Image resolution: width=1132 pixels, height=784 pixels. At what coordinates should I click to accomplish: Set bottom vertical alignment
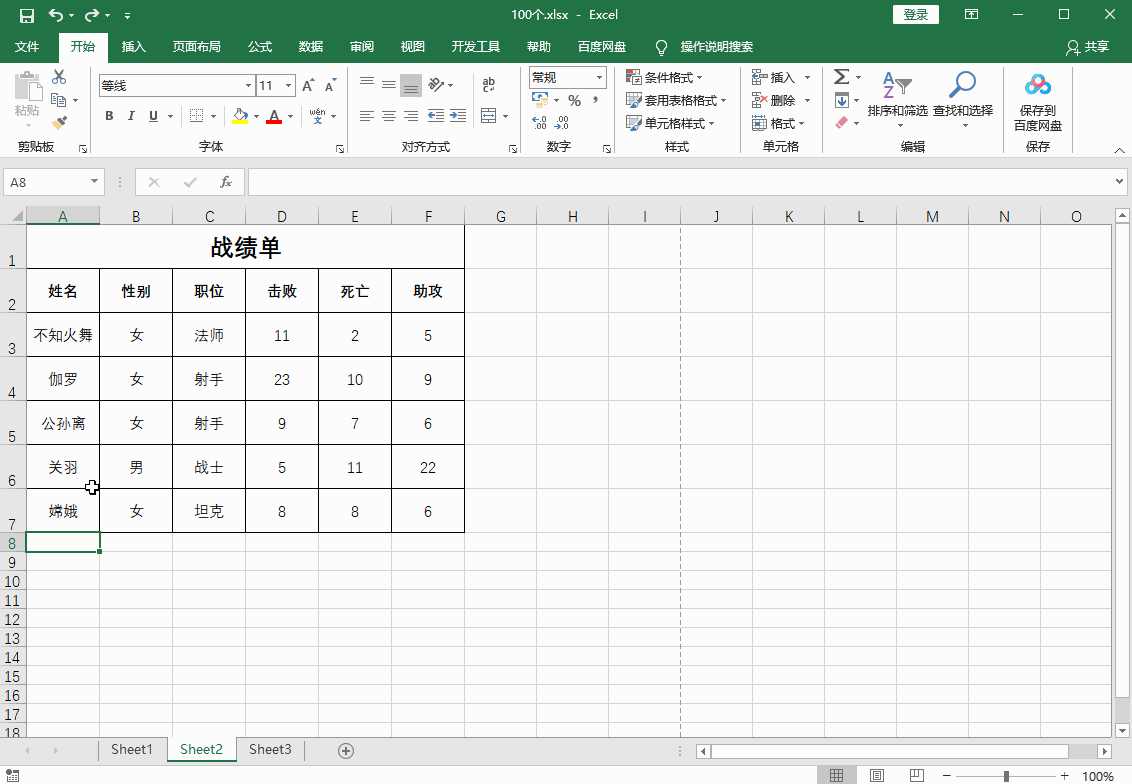411,85
